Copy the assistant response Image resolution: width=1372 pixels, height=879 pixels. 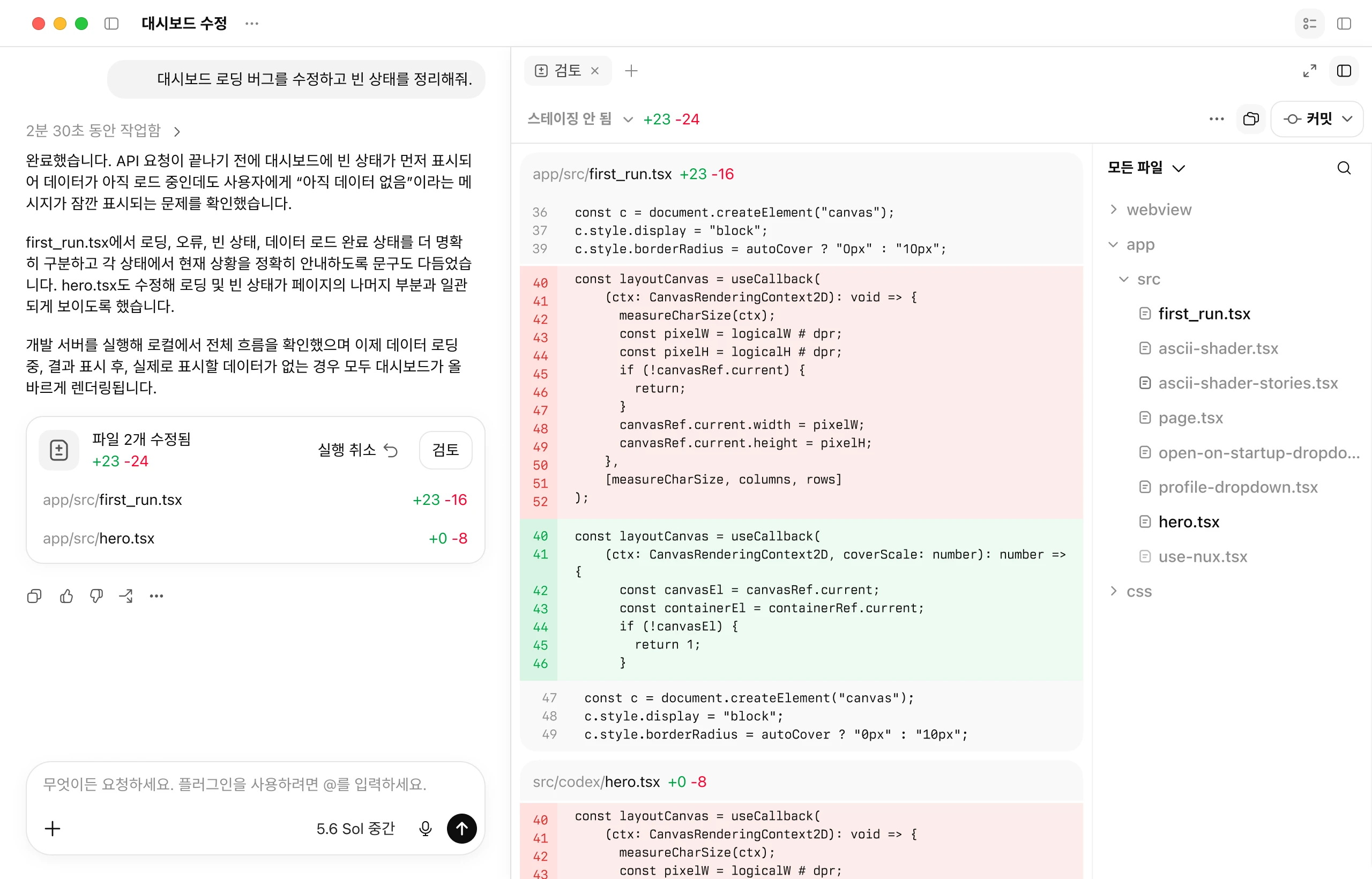point(34,596)
